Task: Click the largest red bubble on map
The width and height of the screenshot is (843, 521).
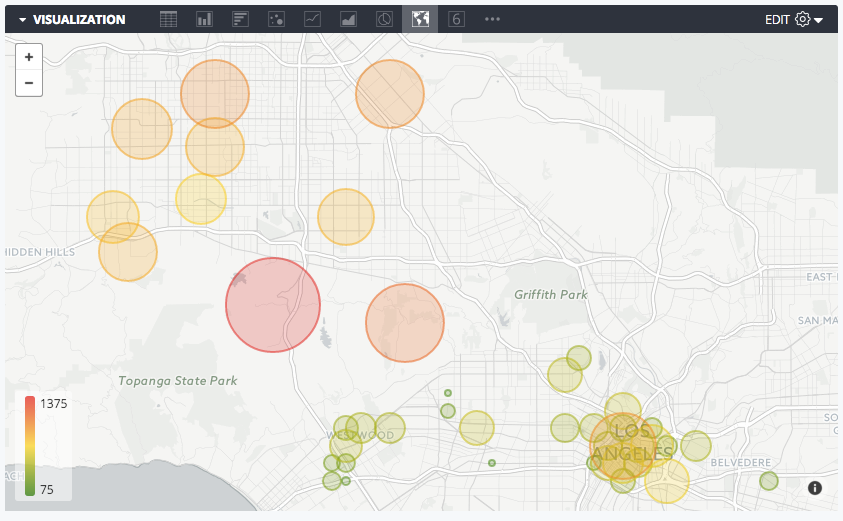Action: 273,305
